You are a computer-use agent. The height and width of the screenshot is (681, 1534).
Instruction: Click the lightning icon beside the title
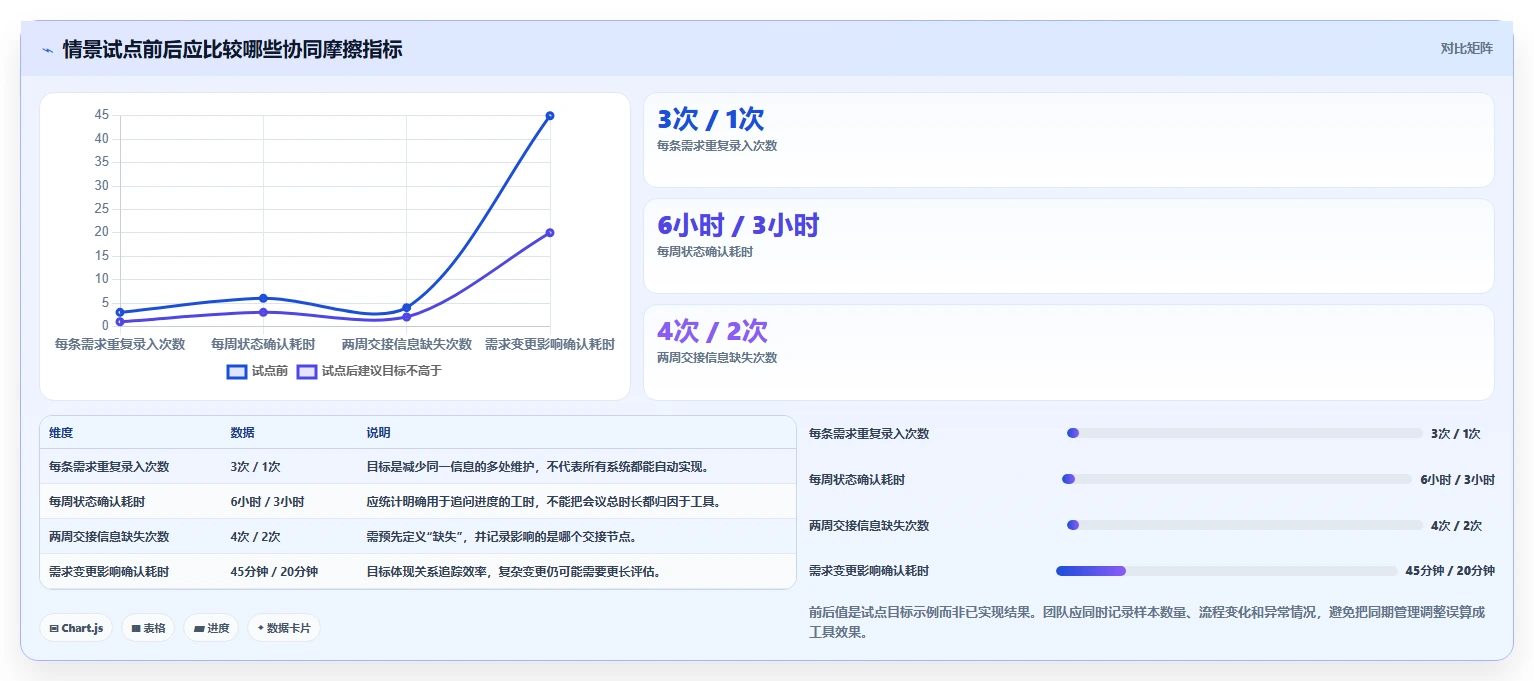[x=47, y=50]
